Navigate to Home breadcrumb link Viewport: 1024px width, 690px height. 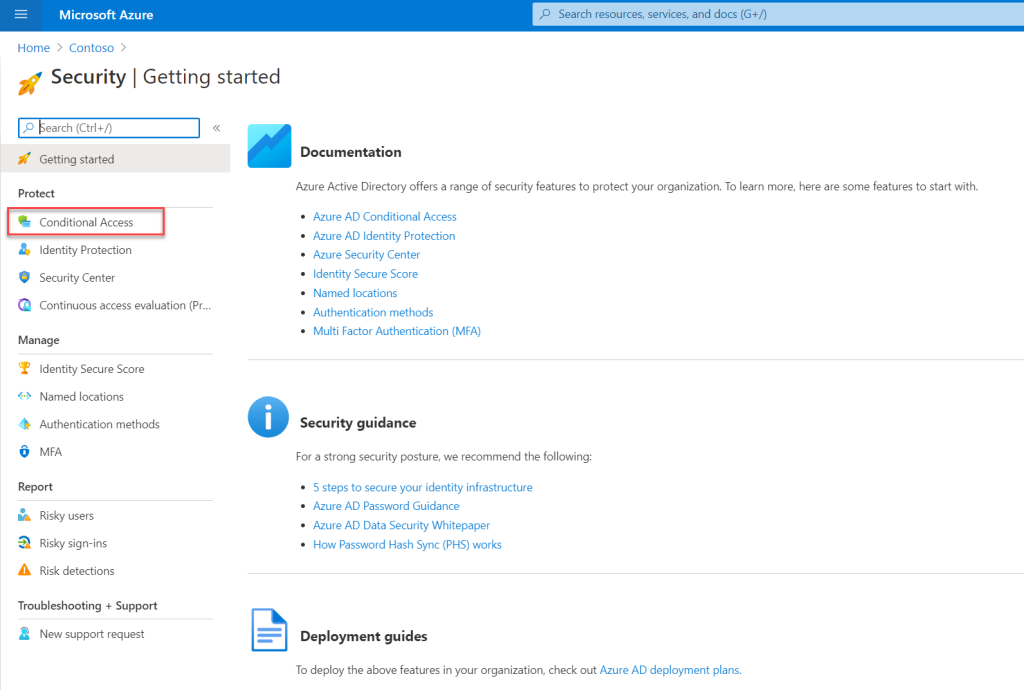pos(33,47)
